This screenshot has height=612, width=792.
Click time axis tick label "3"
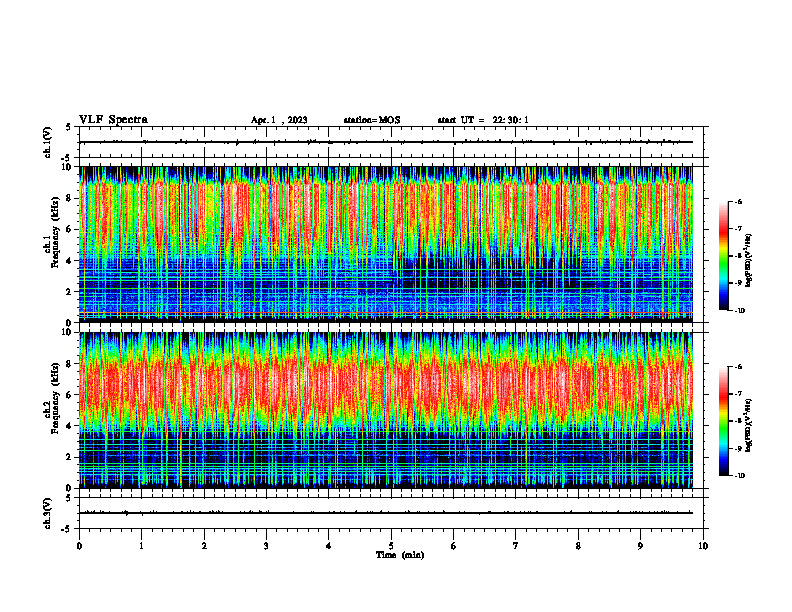click(x=266, y=546)
